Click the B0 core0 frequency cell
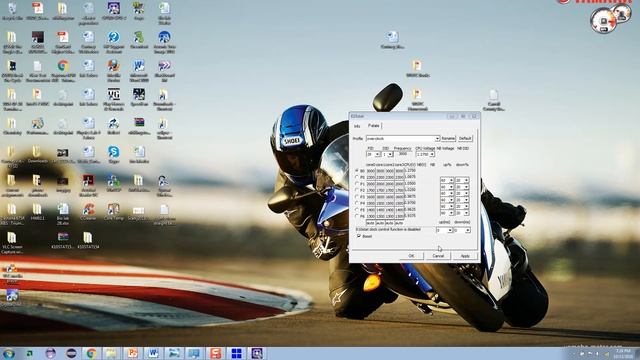Screen dimensions: 640x360 pos(371,171)
